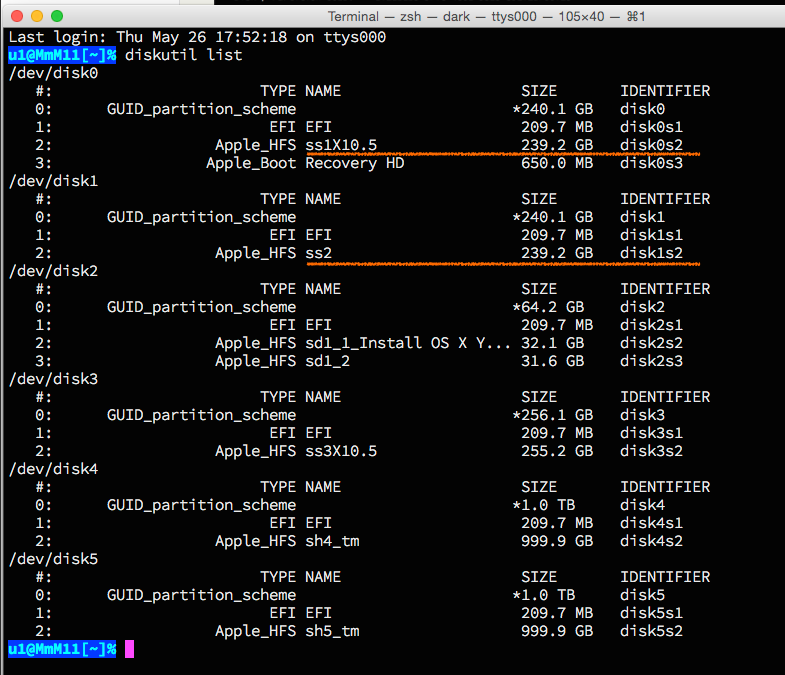Click the size value 650.0 MB
The height and width of the screenshot is (675, 785).
pyautogui.click(x=557, y=163)
